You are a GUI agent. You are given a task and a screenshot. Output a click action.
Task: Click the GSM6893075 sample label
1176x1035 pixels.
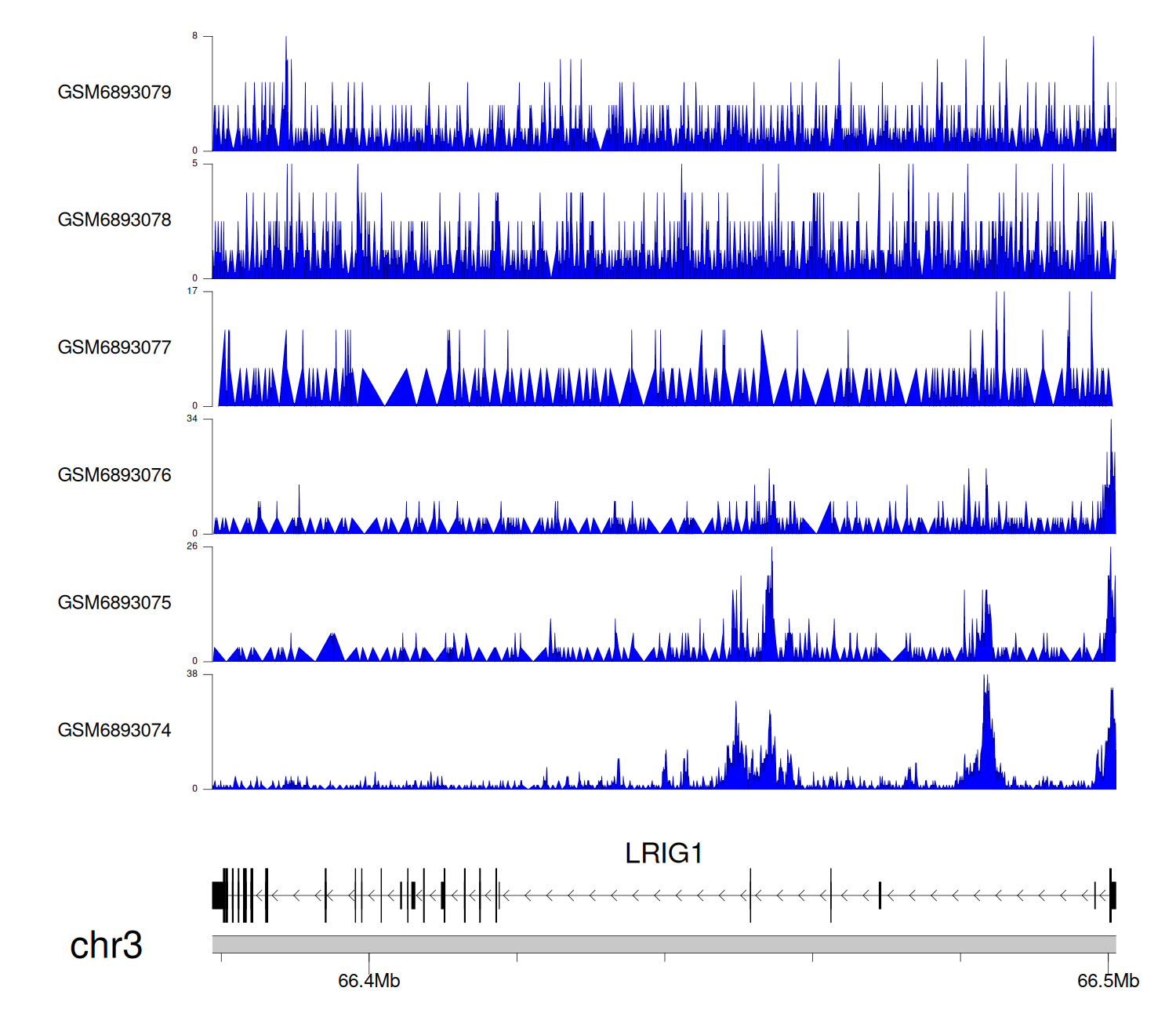click(x=114, y=603)
